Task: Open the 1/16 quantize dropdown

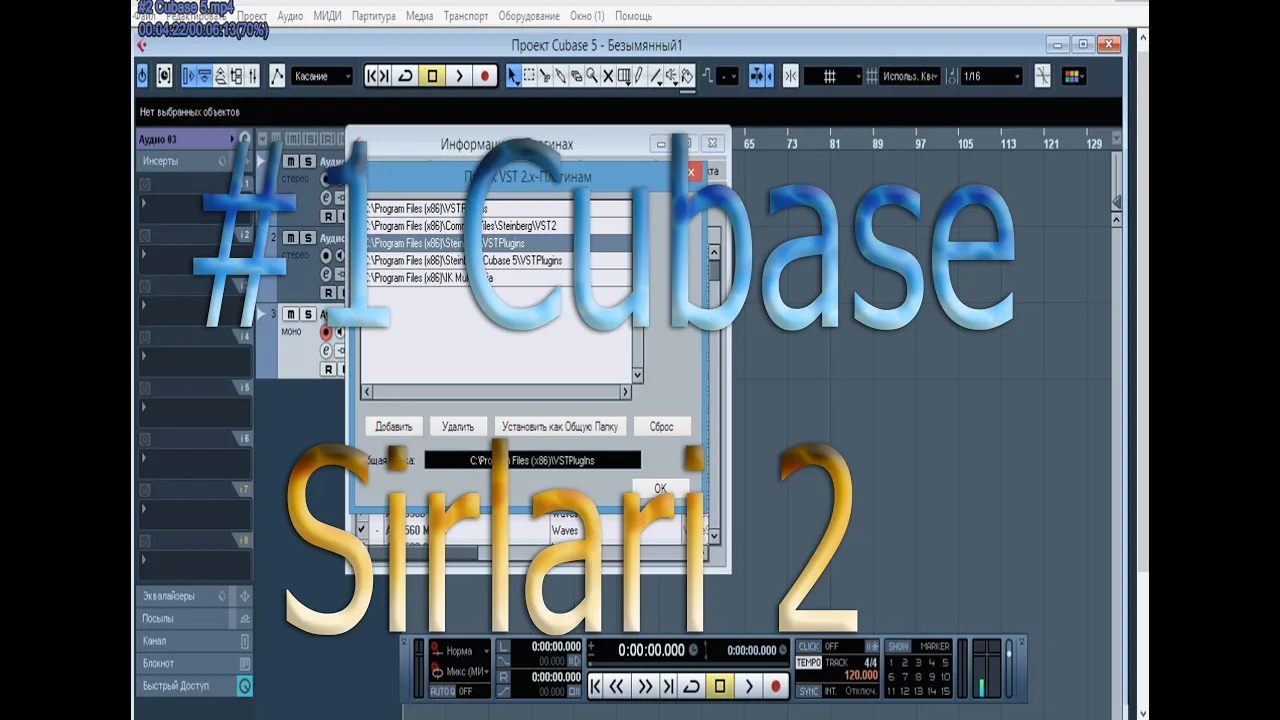Action: [991, 76]
